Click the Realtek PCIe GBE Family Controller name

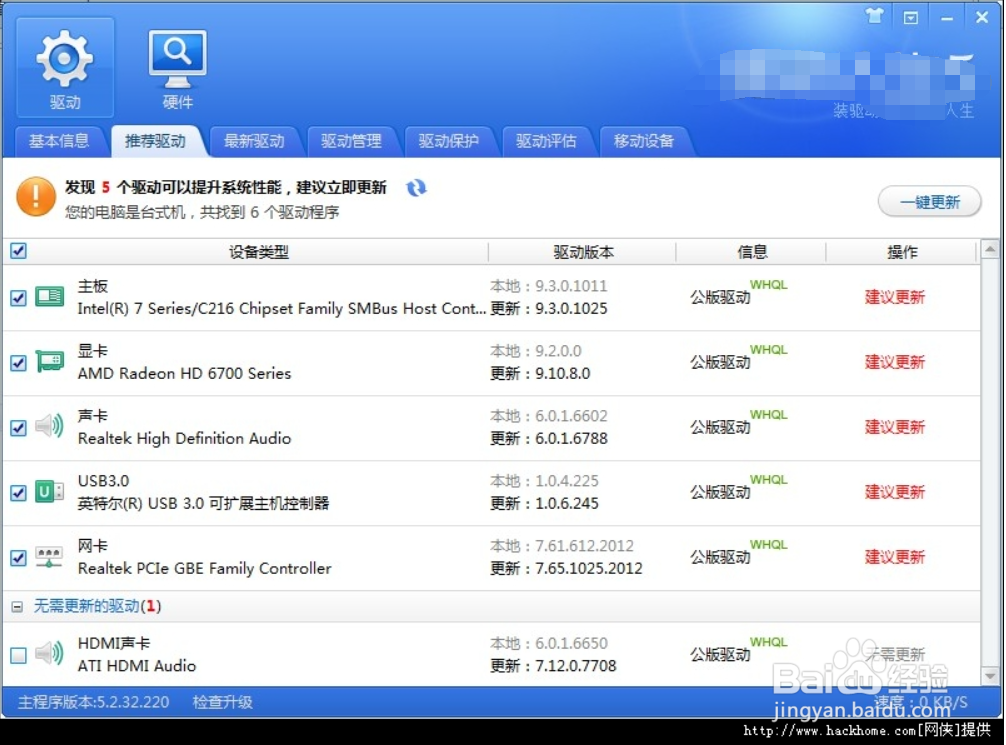tap(205, 569)
